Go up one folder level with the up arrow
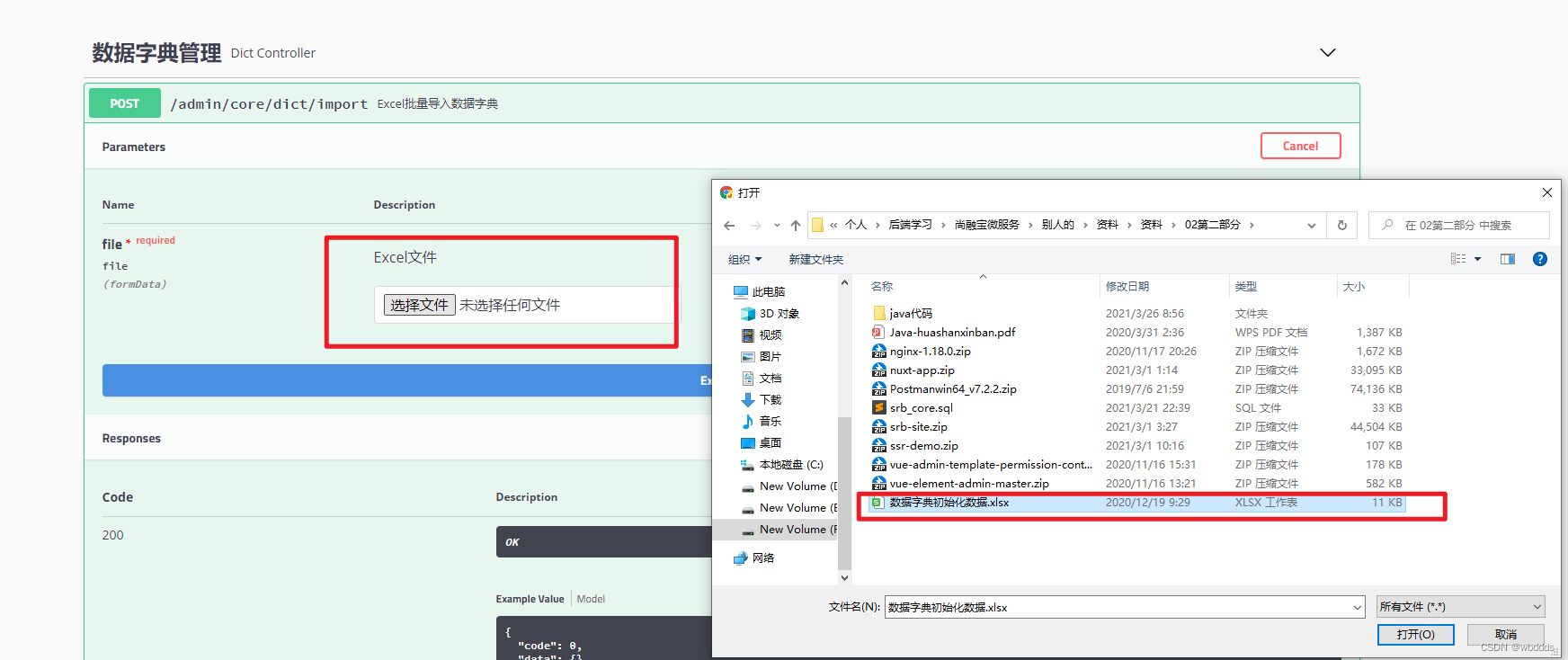Viewport: 1568px width, 660px height. tap(795, 226)
